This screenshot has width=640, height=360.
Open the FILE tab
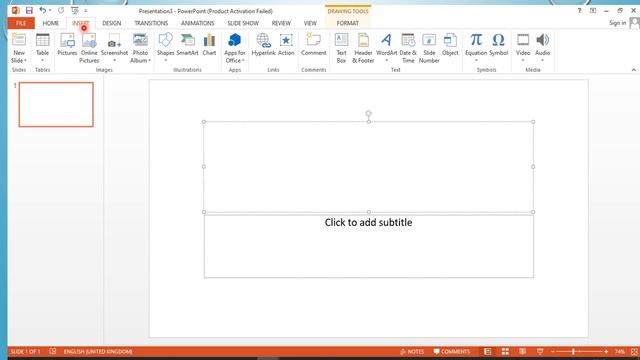(x=21, y=23)
